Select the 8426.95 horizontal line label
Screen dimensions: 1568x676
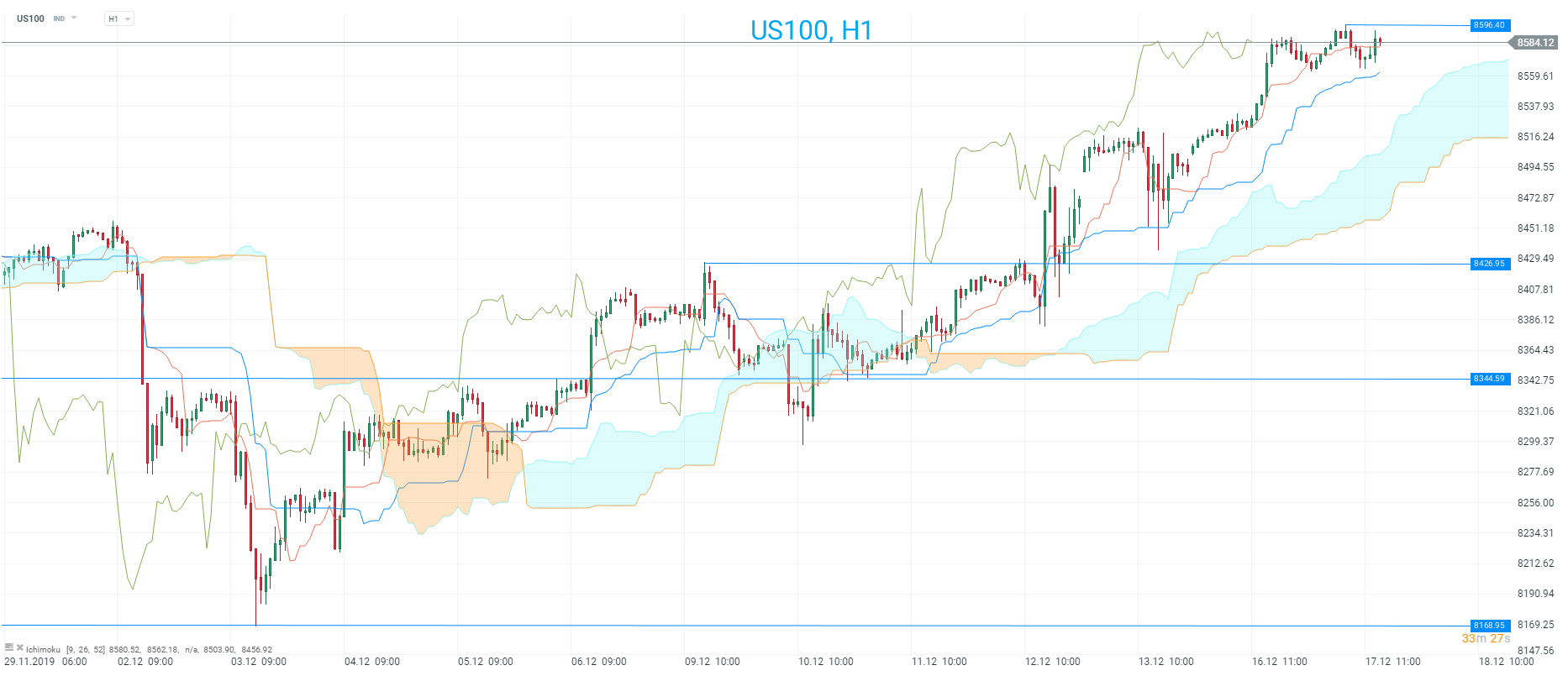[1489, 264]
